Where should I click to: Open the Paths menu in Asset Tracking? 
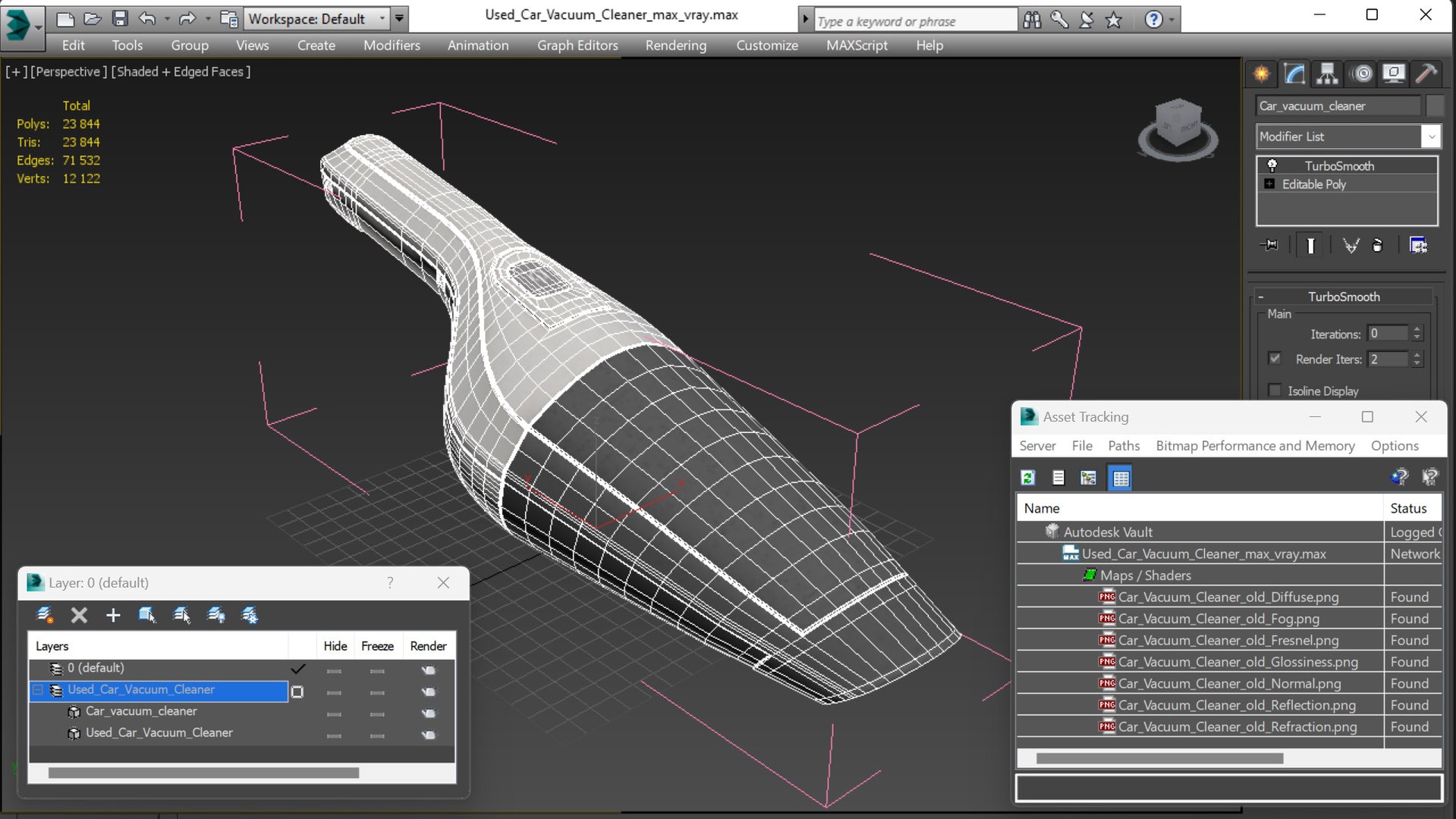coord(1124,446)
